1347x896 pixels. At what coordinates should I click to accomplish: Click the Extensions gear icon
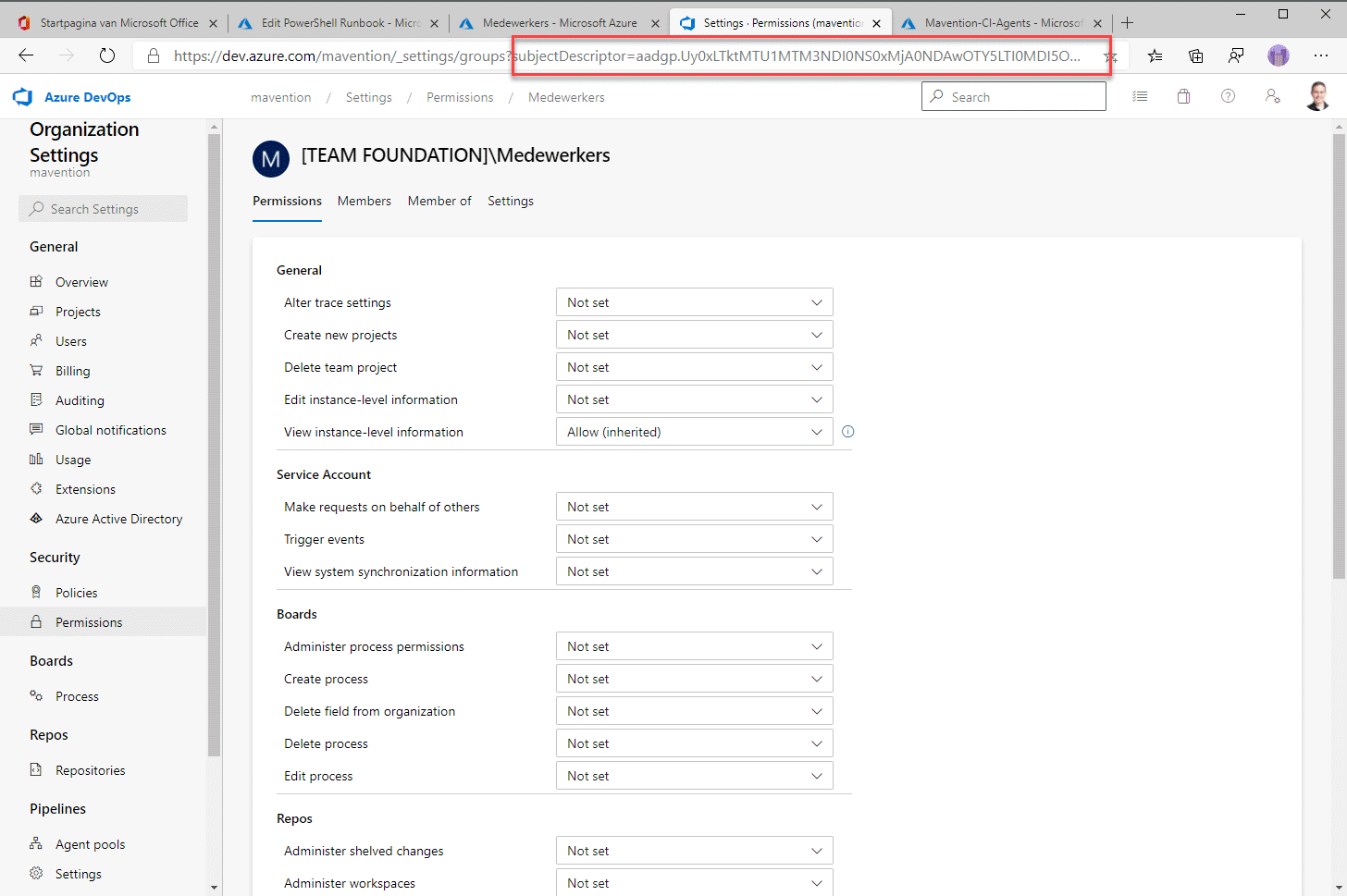click(x=36, y=488)
